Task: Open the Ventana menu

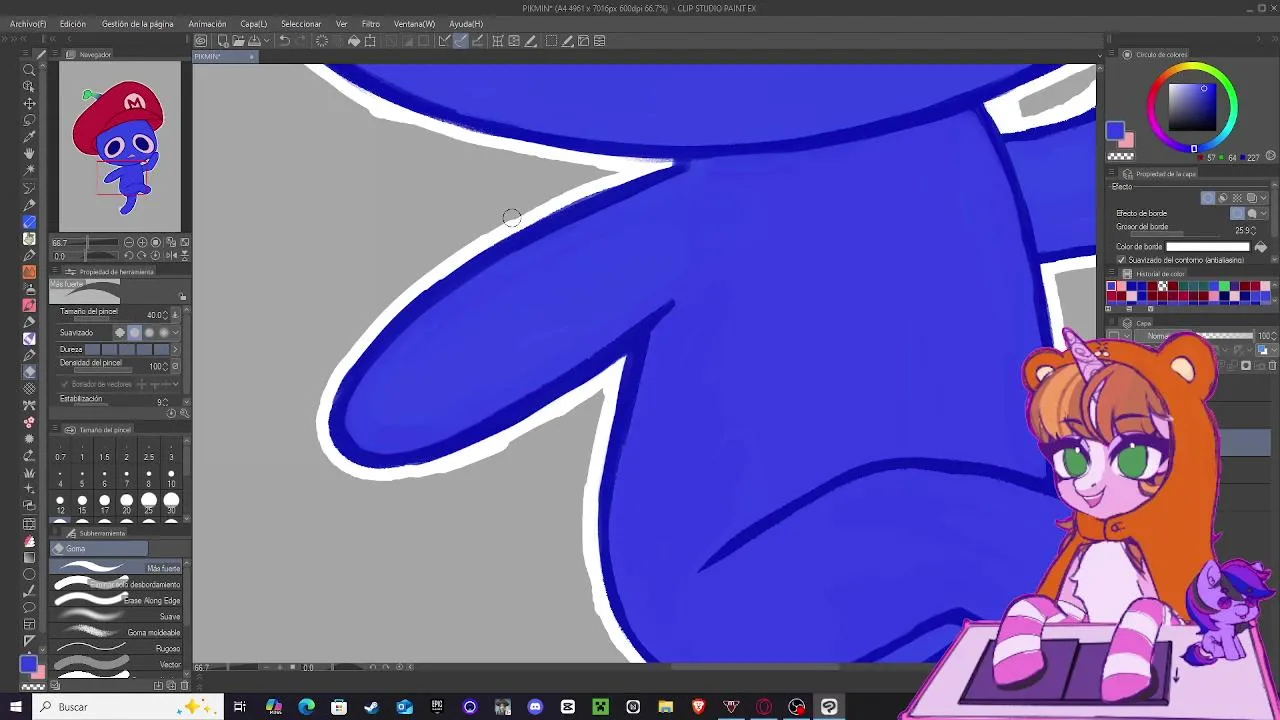Action: pyautogui.click(x=414, y=24)
